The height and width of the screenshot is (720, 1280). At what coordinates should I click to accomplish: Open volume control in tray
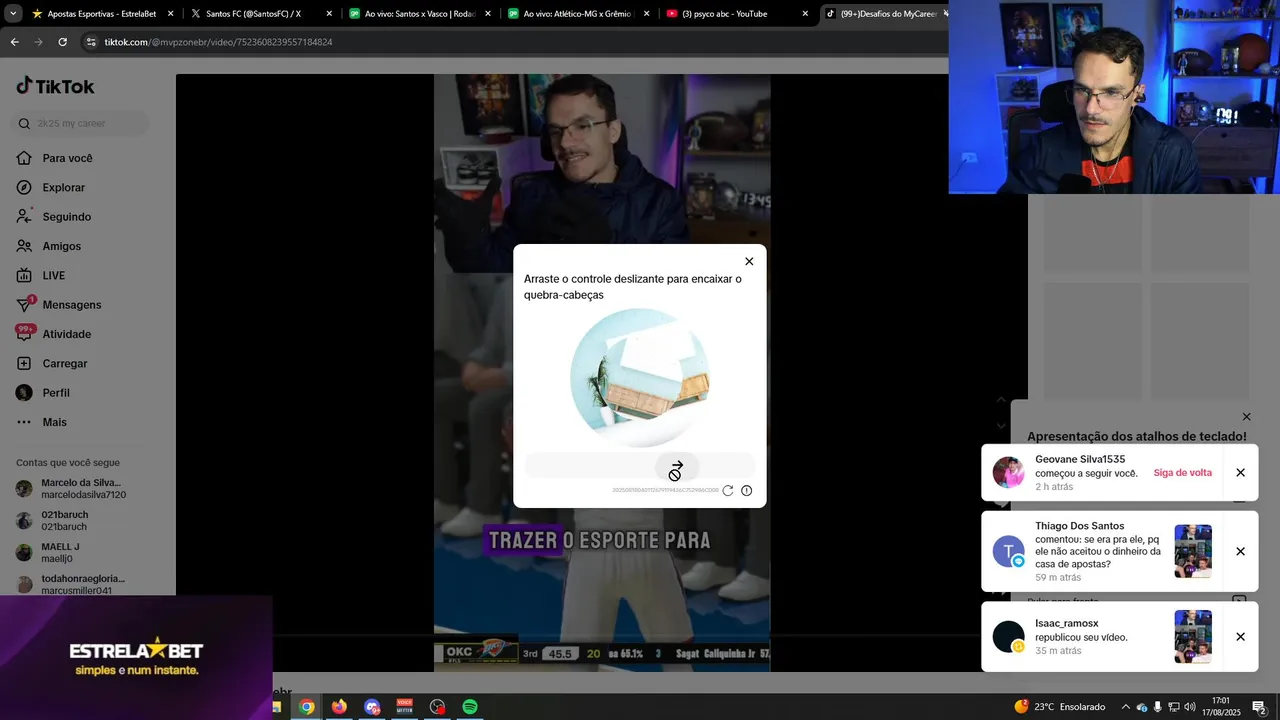tap(1190, 707)
